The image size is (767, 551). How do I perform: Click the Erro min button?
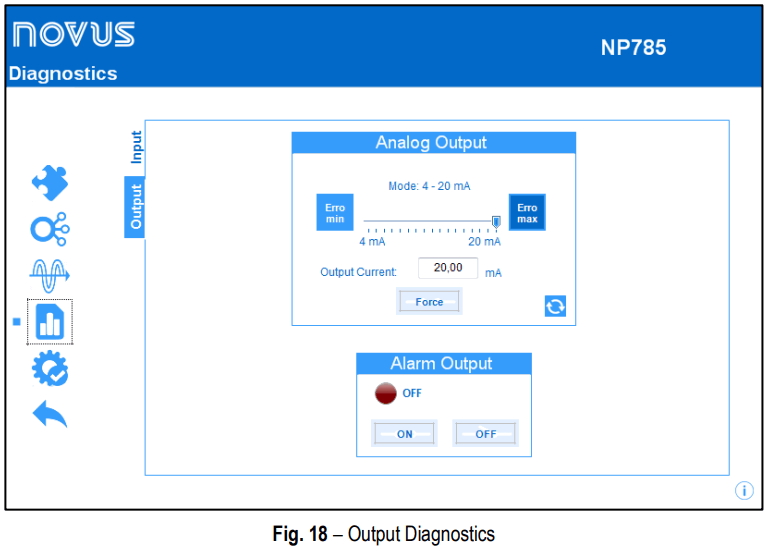335,213
